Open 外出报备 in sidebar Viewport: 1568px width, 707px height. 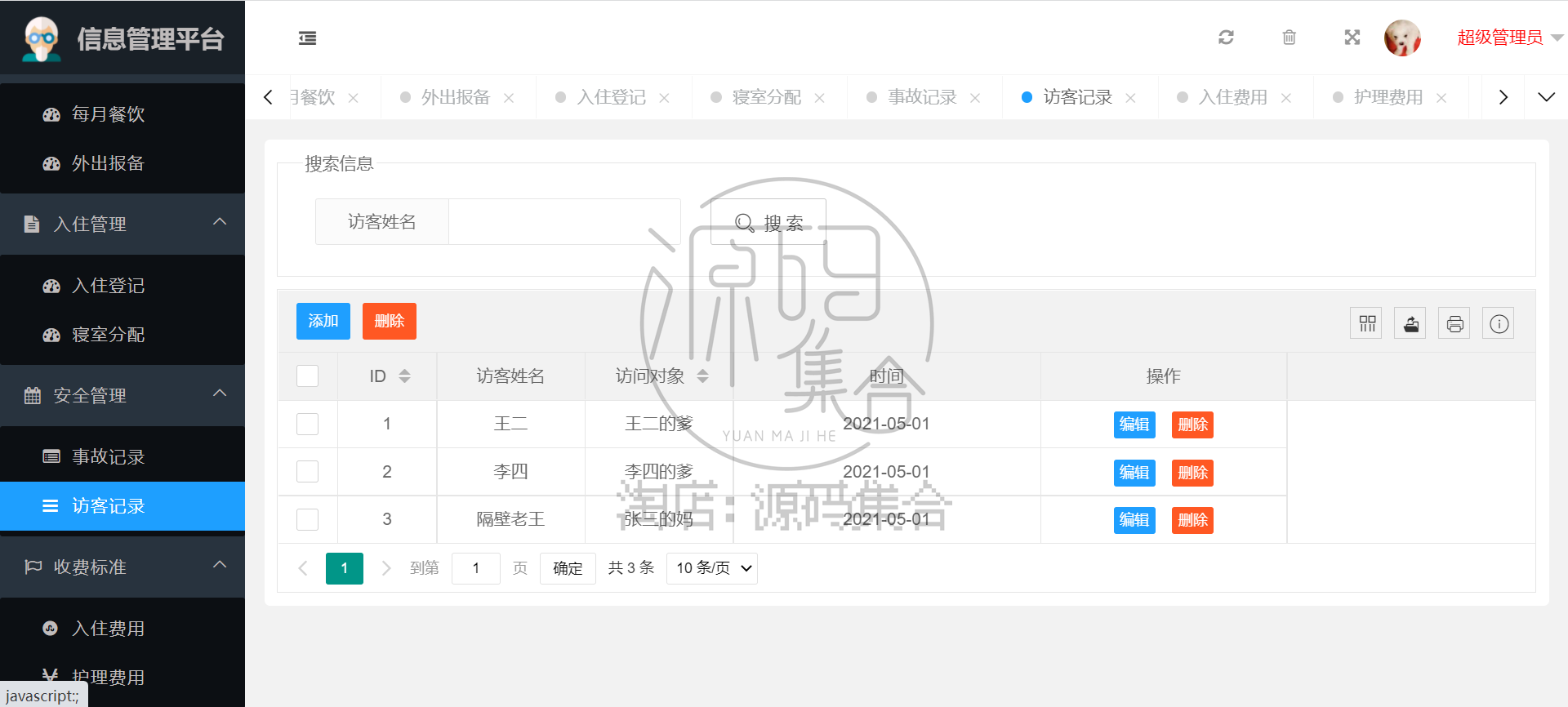pyautogui.click(x=122, y=163)
